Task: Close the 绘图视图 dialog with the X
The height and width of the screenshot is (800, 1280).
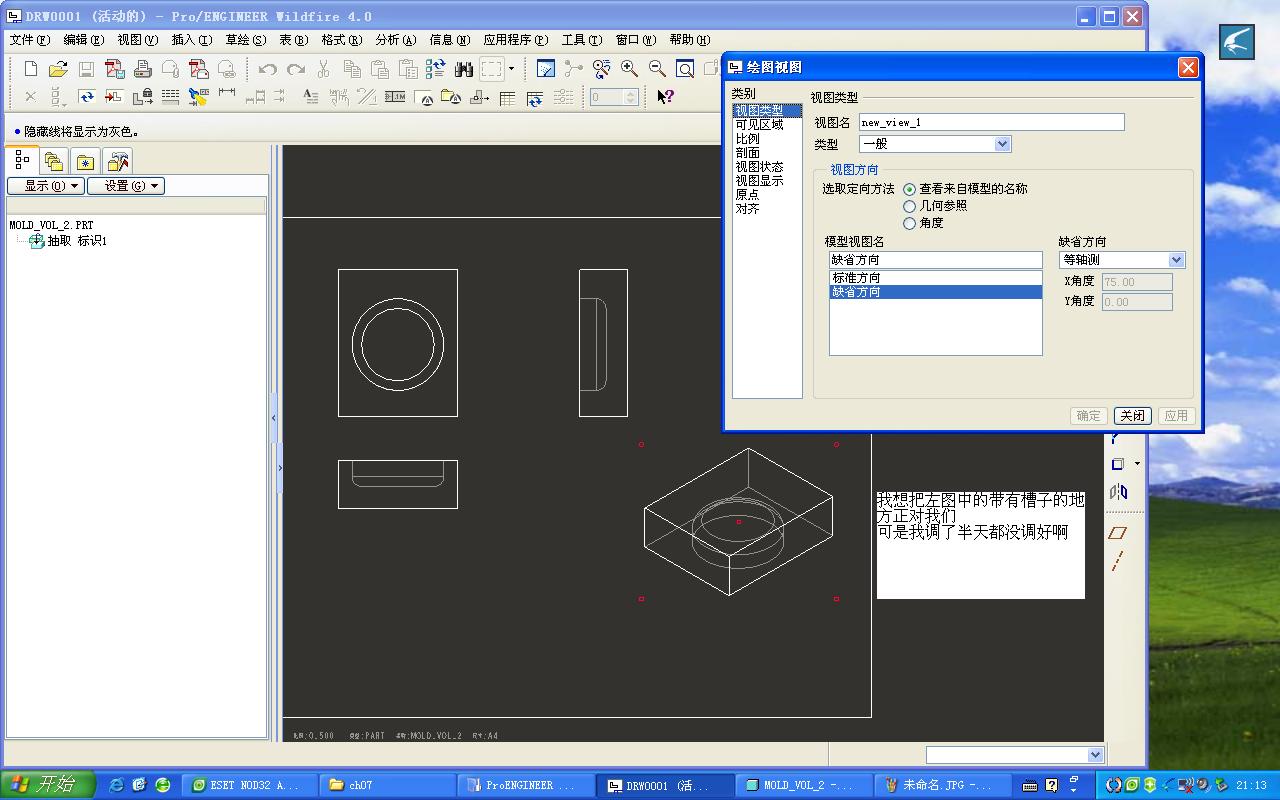Action: point(1188,67)
